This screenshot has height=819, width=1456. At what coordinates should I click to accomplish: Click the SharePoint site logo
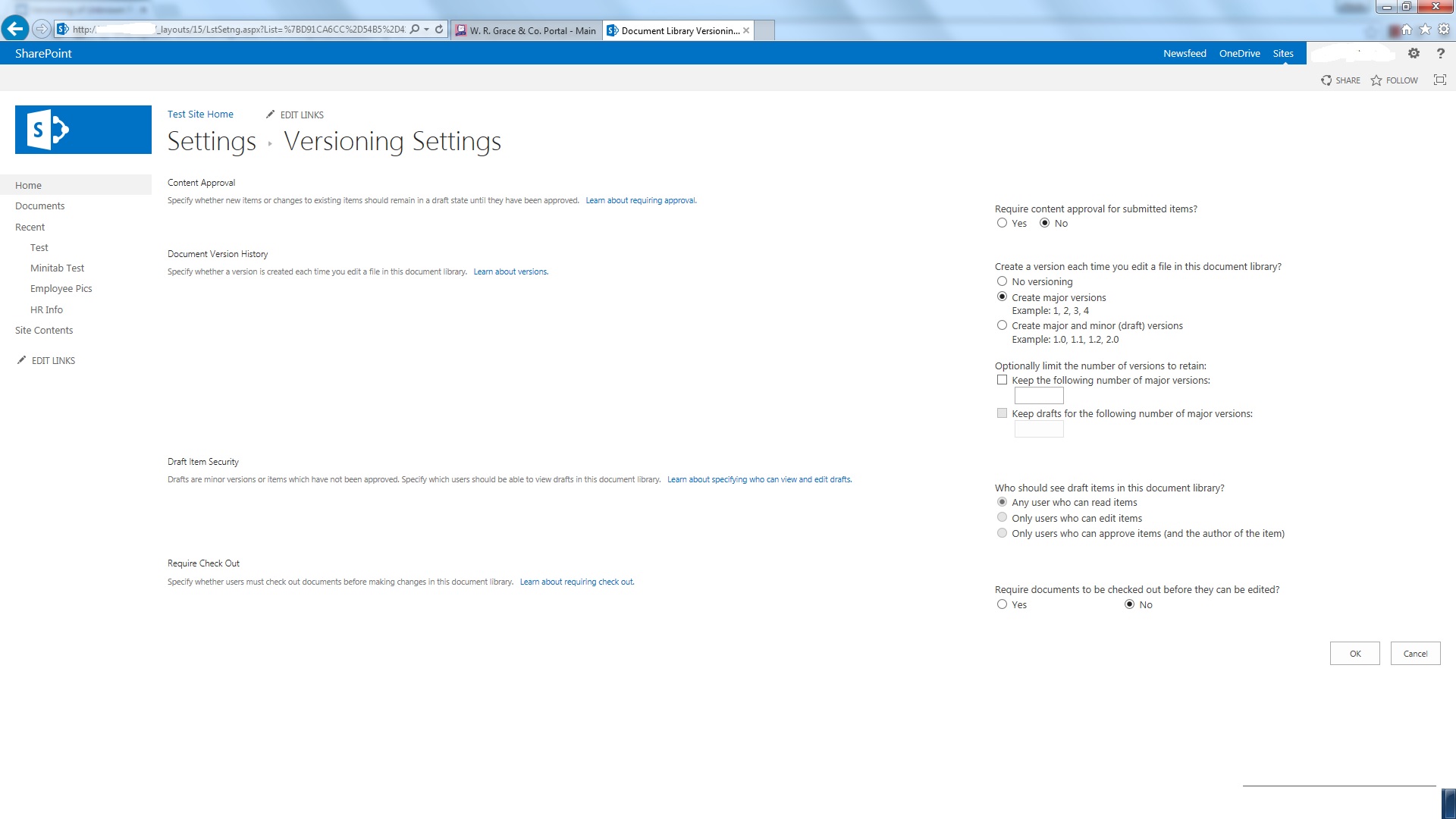[x=83, y=130]
